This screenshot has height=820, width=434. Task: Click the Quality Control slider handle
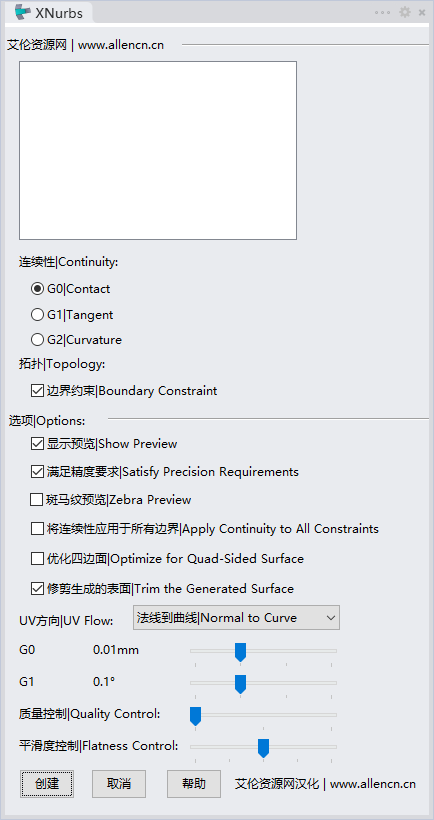coord(195,716)
